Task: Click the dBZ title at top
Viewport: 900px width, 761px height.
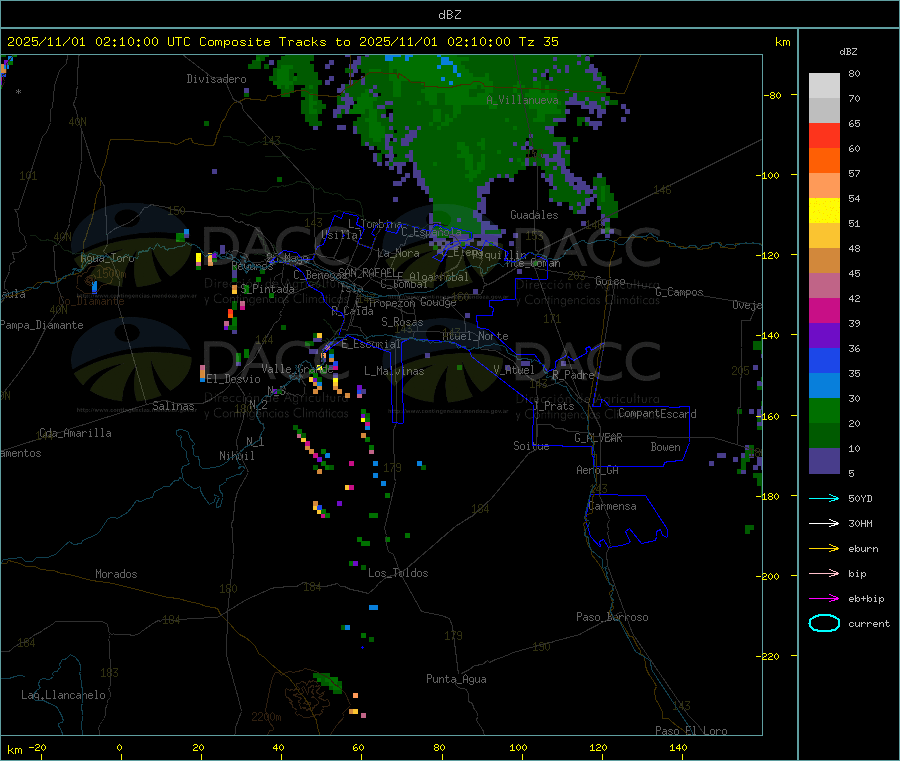Action: tap(449, 15)
